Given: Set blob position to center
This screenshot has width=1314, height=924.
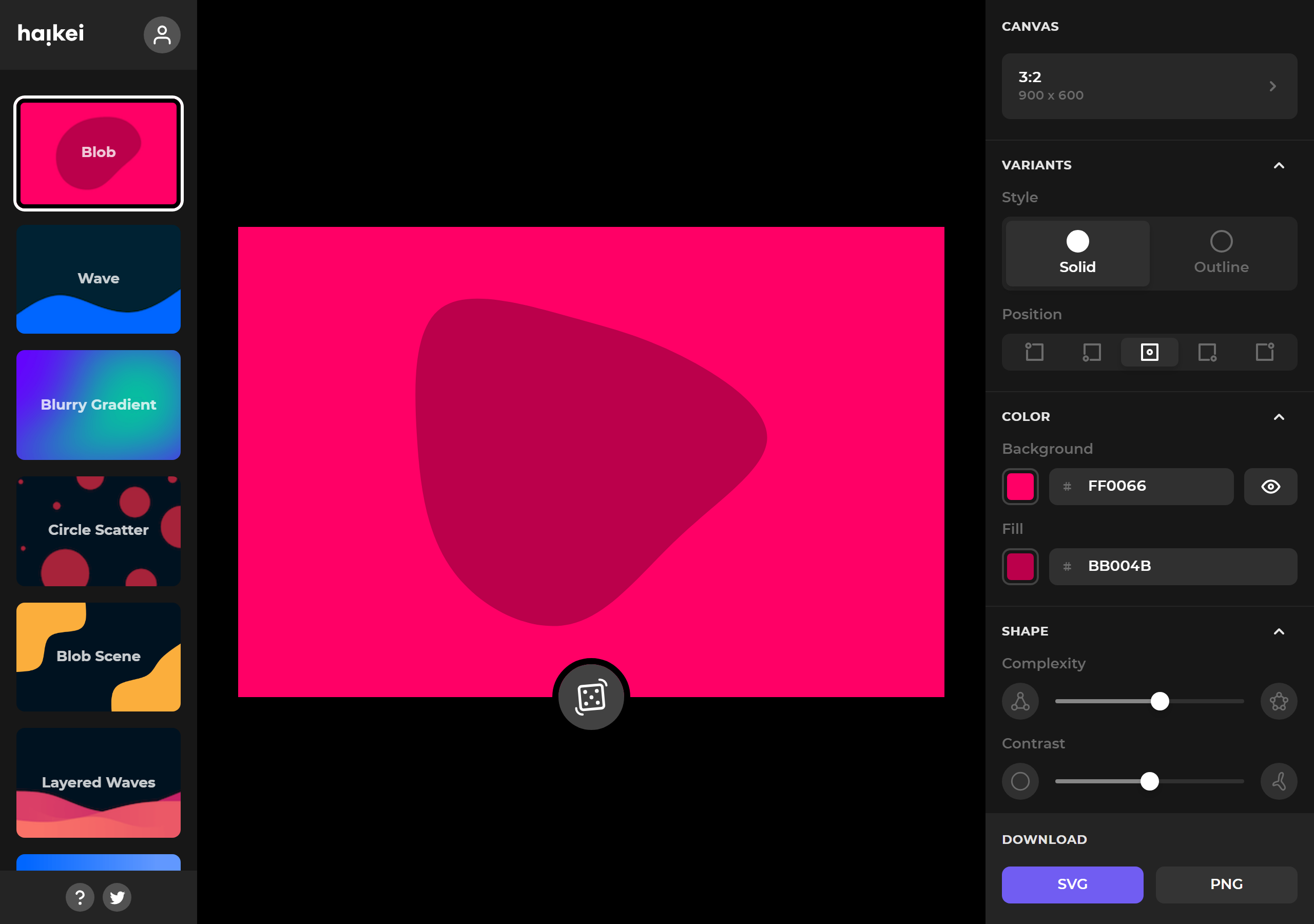Looking at the screenshot, I should click(x=1150, y=352).
